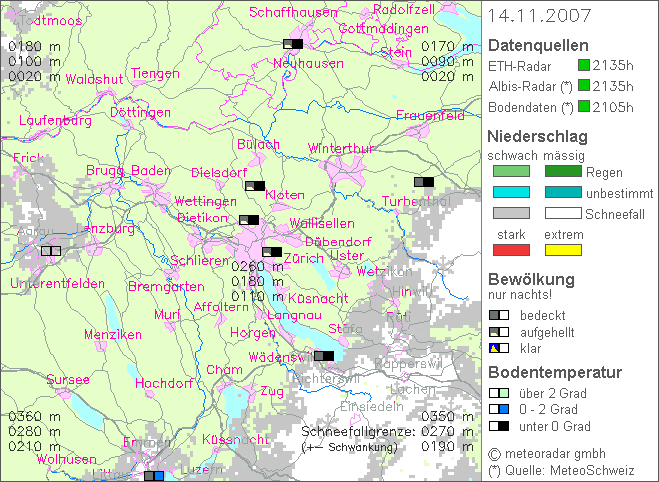Click the Wallisellen city label
The height and width of the screenshot is (482, 659).
(322, 223)
